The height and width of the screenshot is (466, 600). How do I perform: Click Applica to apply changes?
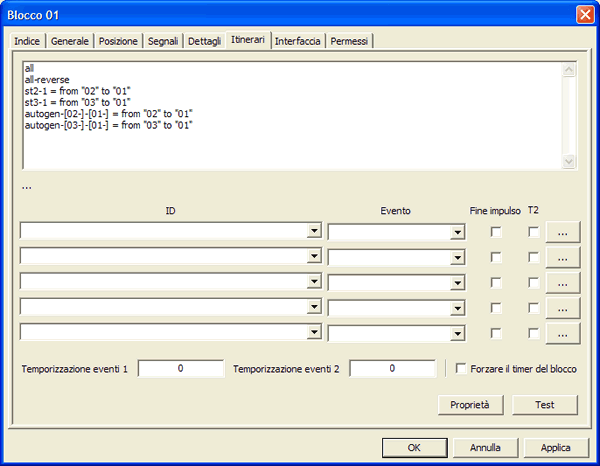point(549,447)
